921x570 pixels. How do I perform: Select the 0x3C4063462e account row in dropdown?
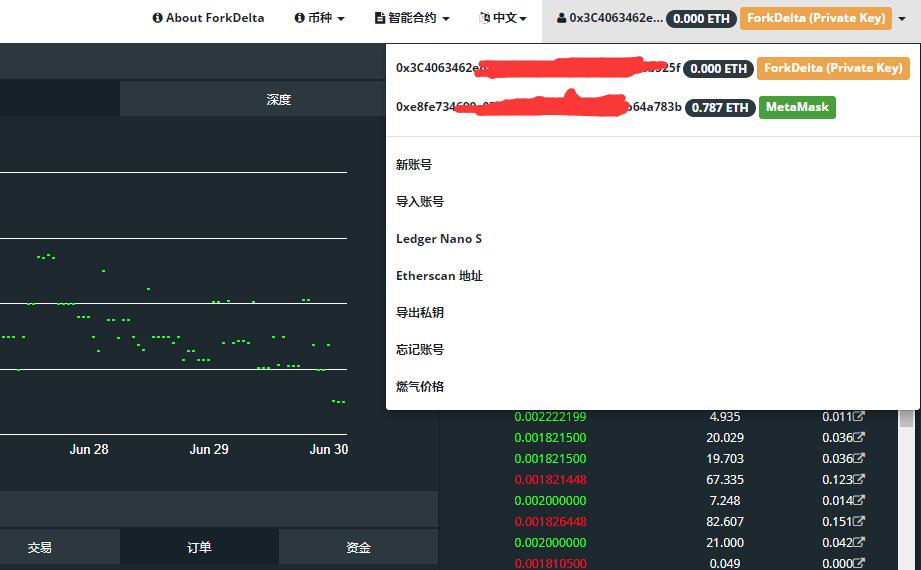click(x=652, y=68)
